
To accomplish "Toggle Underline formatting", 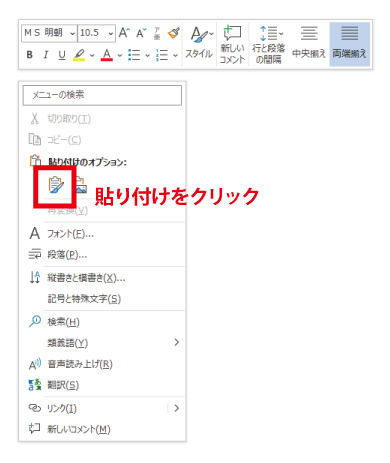I will tap(62, 55).
